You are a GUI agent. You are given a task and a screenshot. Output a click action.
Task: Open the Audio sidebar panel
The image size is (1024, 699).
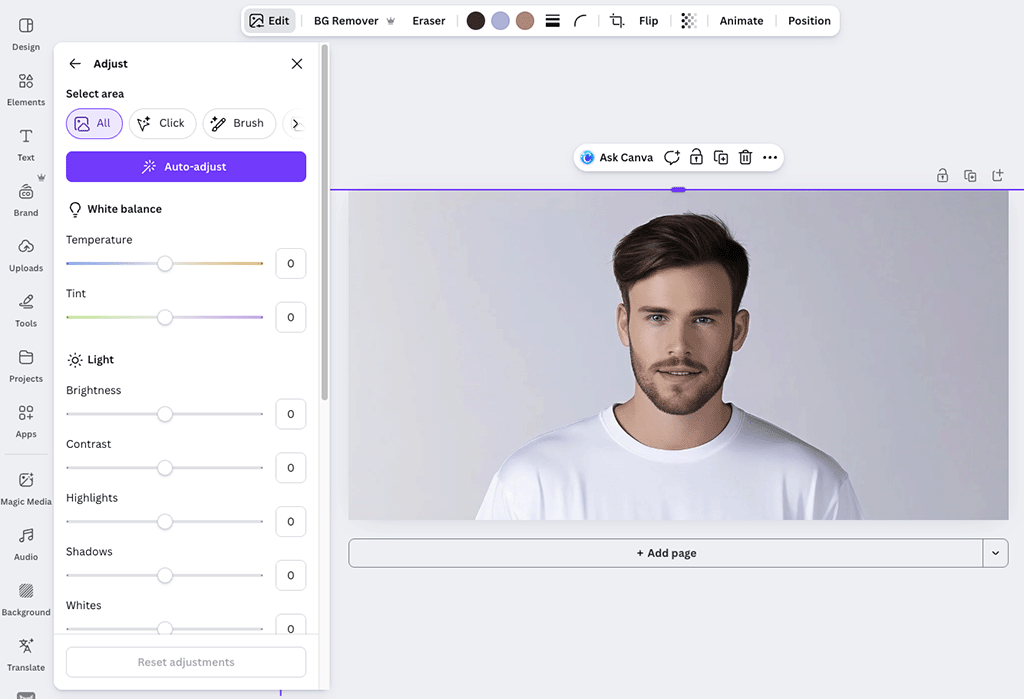point(26,545)
